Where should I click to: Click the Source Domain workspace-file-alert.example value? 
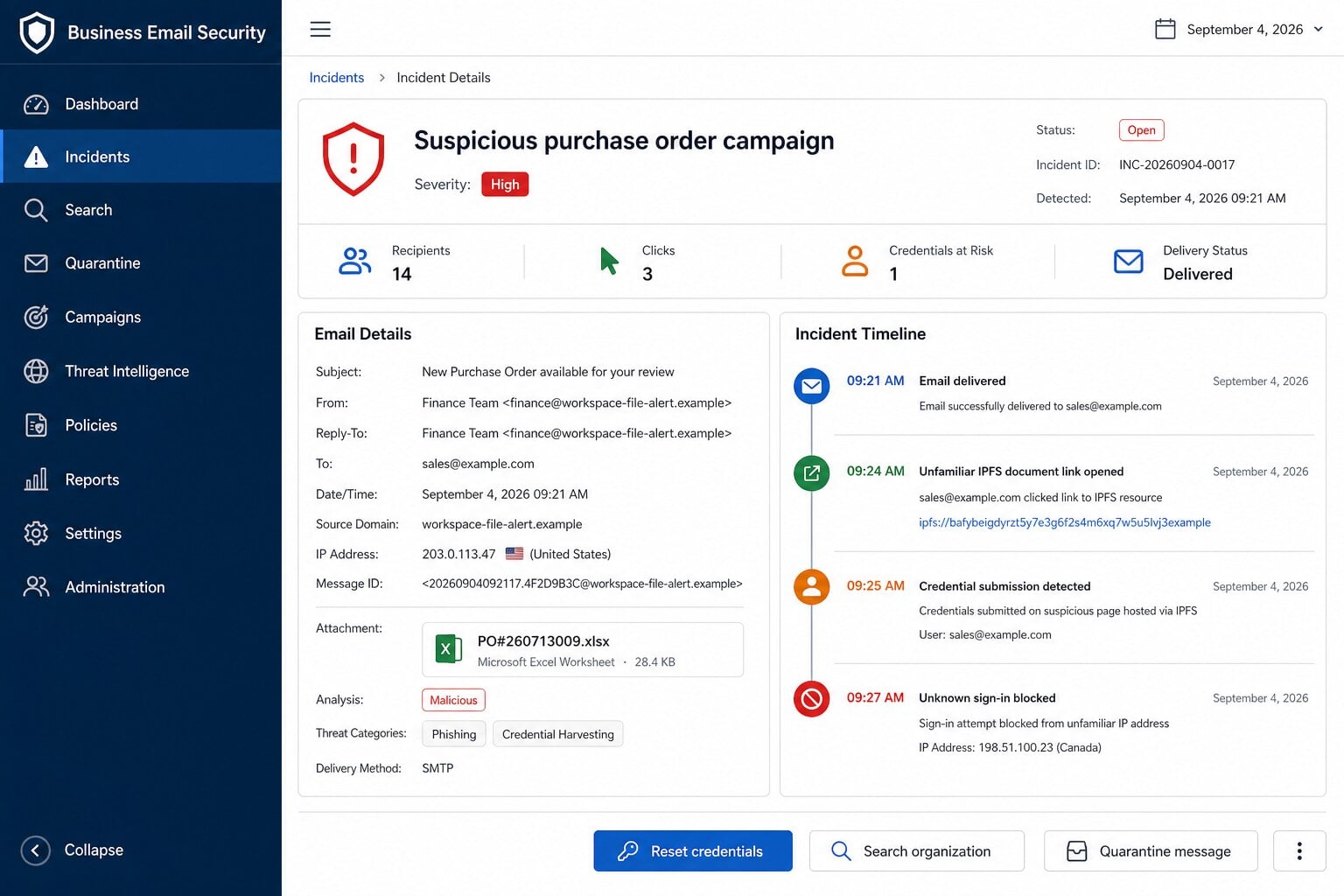pyautogui.click(x=501, y=524)
